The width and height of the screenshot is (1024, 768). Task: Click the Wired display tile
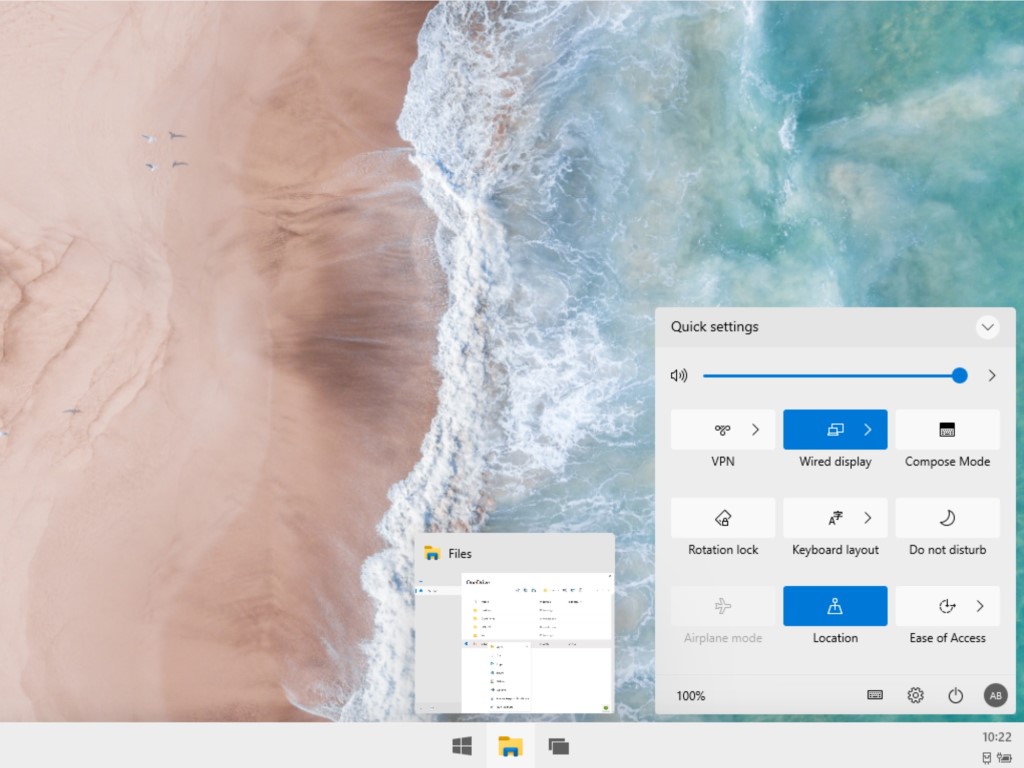[822, 430]
